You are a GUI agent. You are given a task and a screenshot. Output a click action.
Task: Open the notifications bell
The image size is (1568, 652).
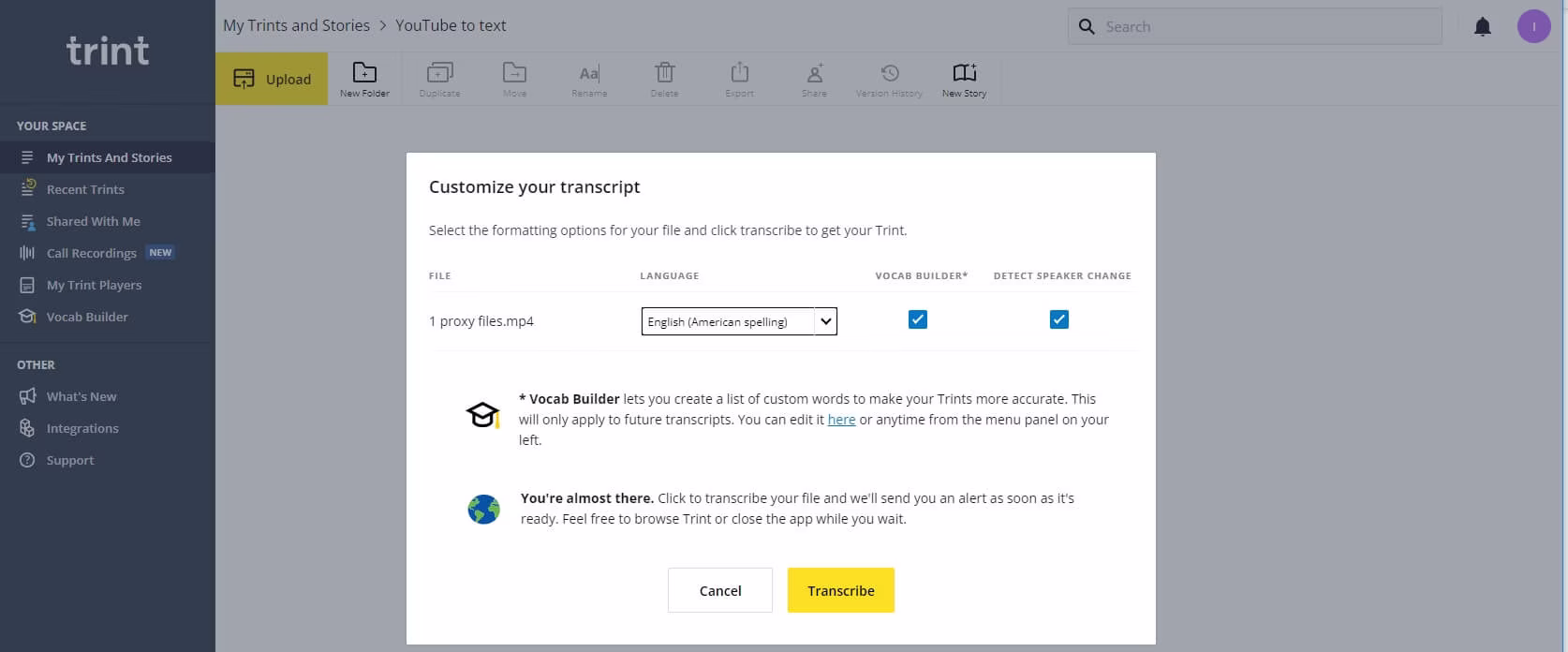pos(1482,27)
